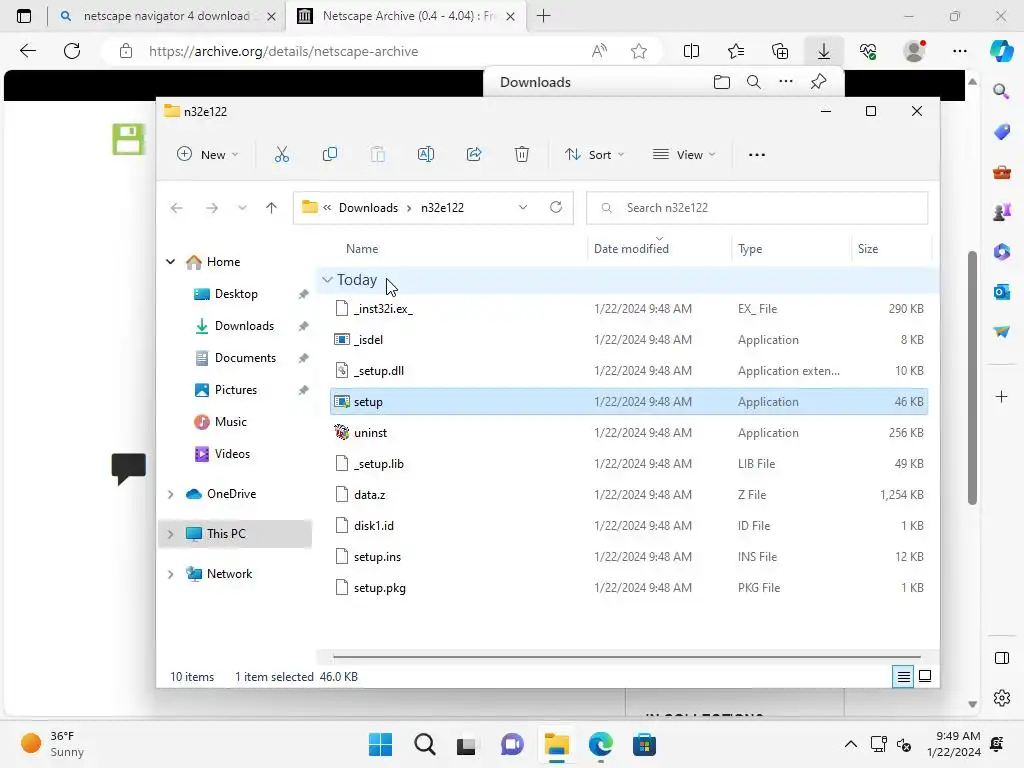1024x768 pixels.
Task: Select Downloads in navigation pane
Action: (244, 326)
